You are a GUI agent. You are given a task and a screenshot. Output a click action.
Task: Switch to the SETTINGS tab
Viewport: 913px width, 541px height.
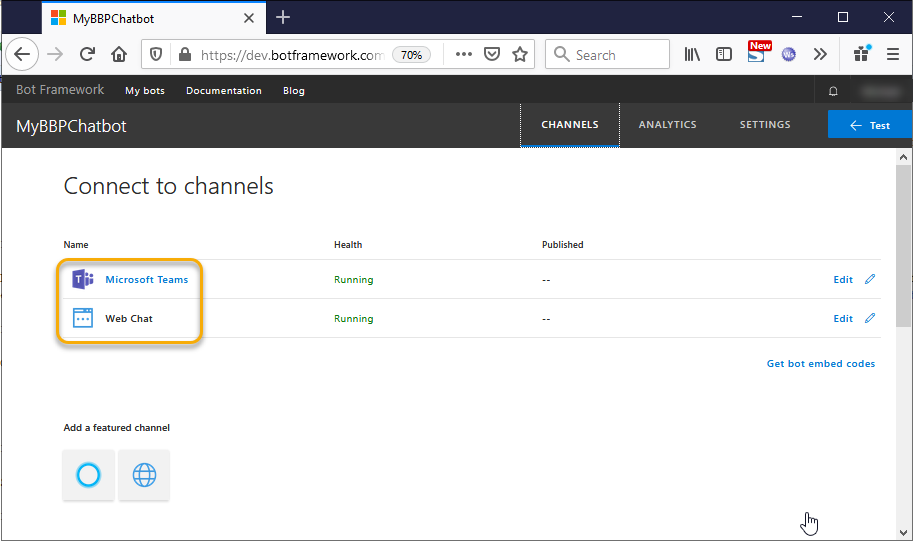765,125
